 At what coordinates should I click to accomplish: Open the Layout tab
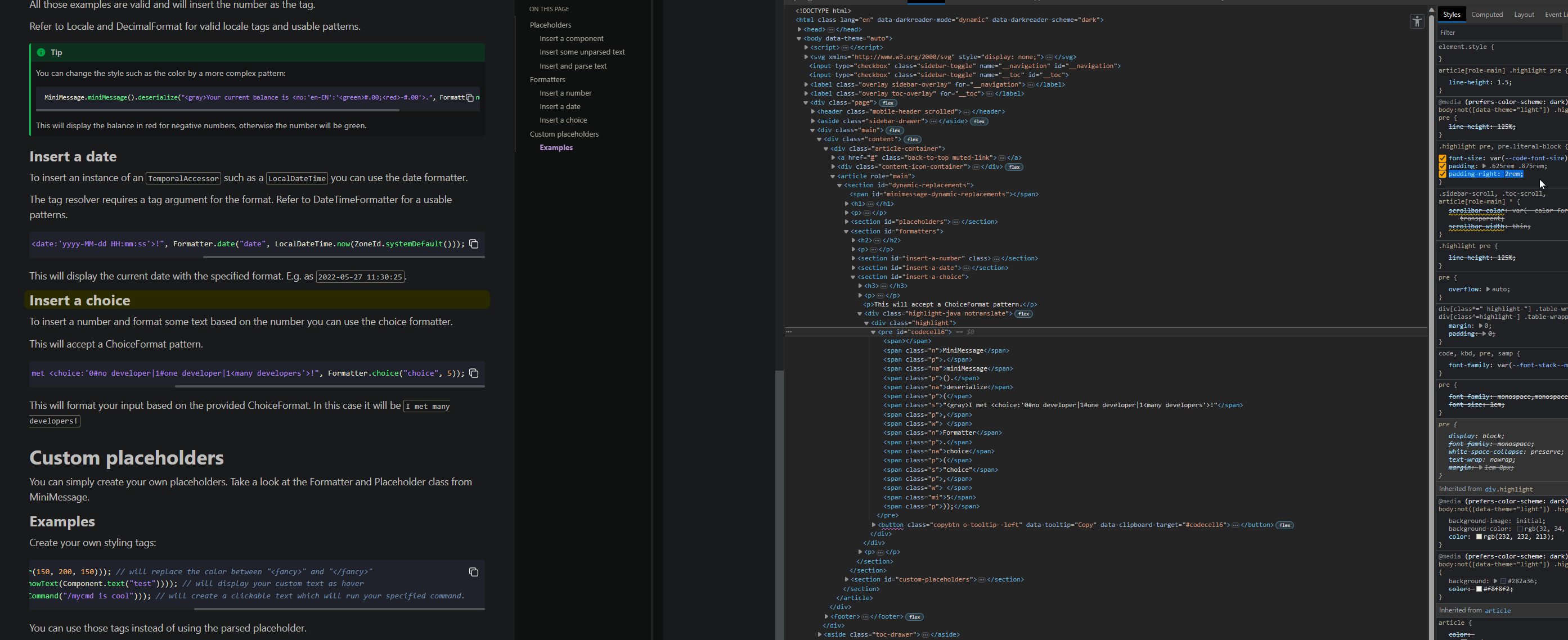[x=1524, y=15]
